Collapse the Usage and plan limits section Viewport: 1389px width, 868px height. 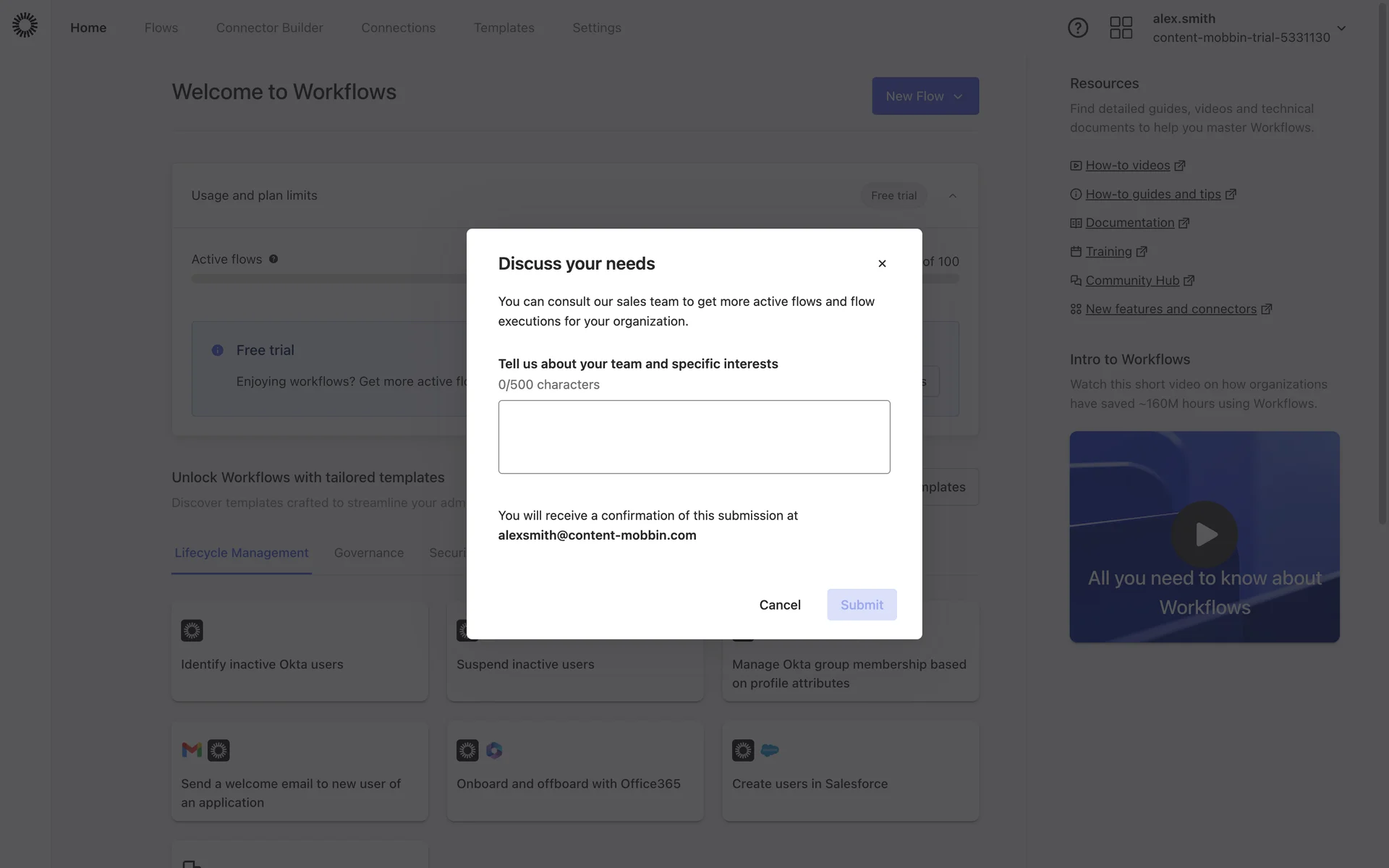pos(953,196)
